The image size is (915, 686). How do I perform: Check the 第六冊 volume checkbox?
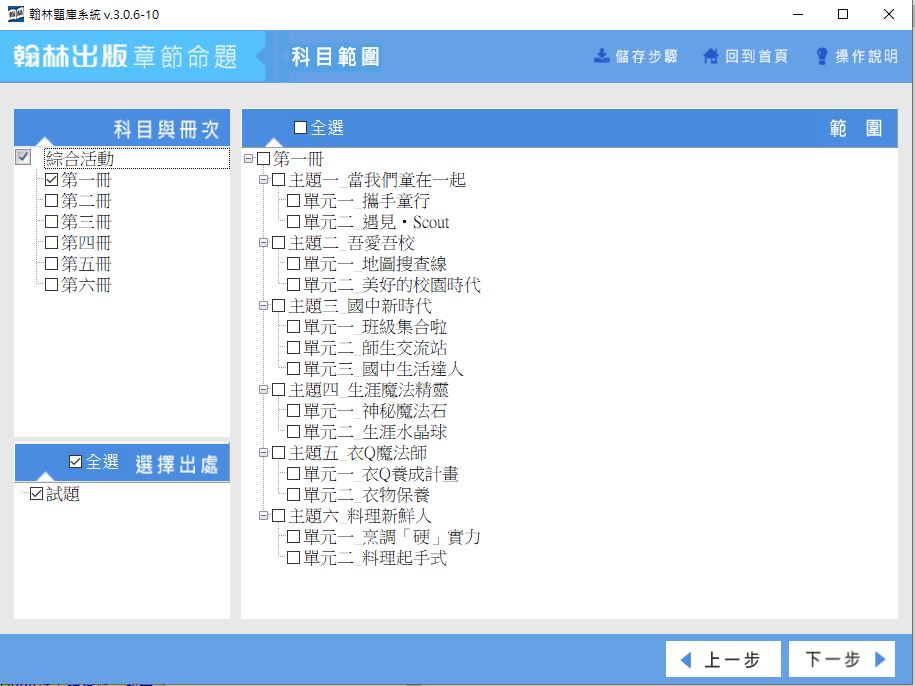tap(51, 285)
